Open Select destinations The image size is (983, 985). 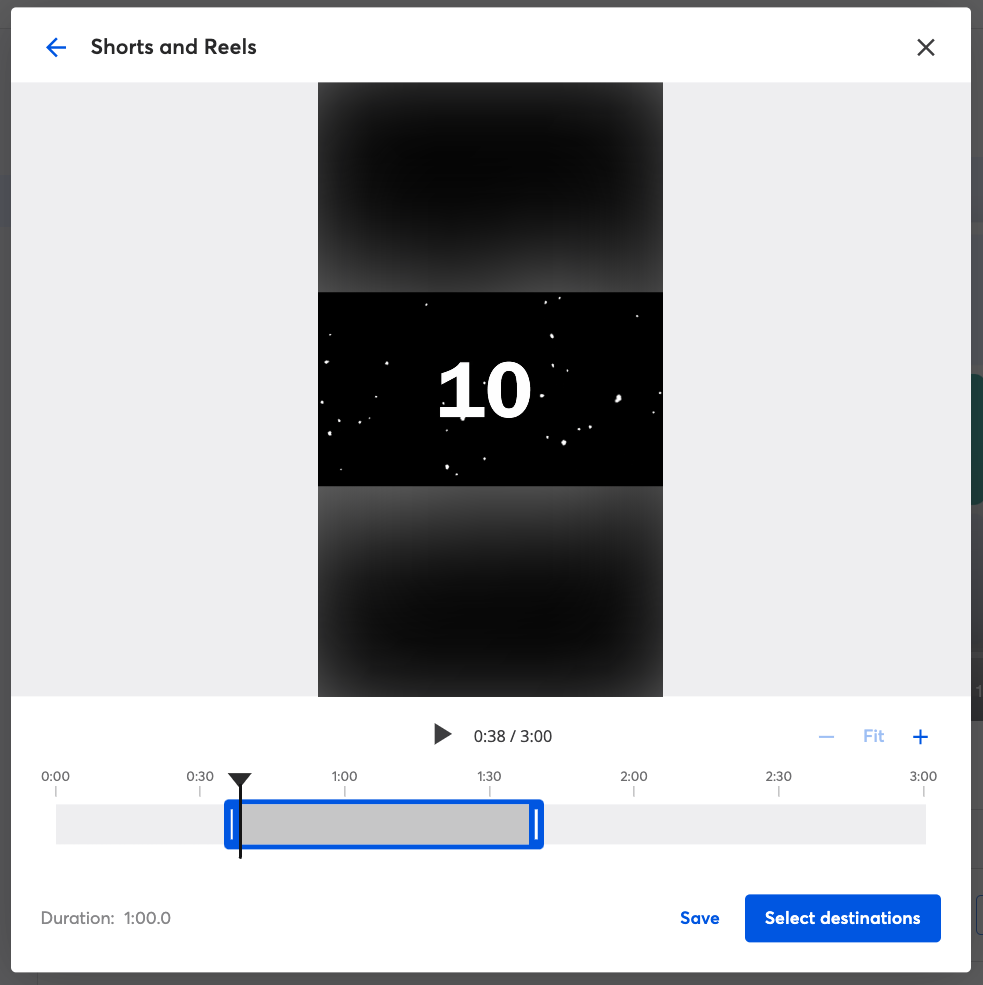(842, 918)
